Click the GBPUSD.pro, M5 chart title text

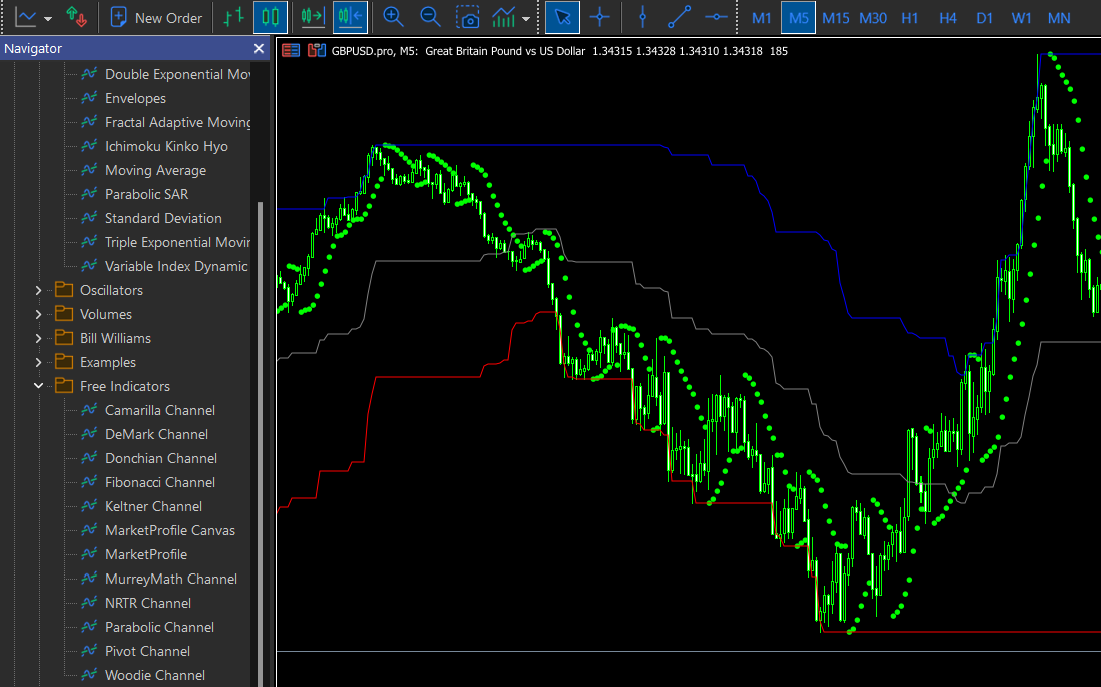click(x=374, y=51)
